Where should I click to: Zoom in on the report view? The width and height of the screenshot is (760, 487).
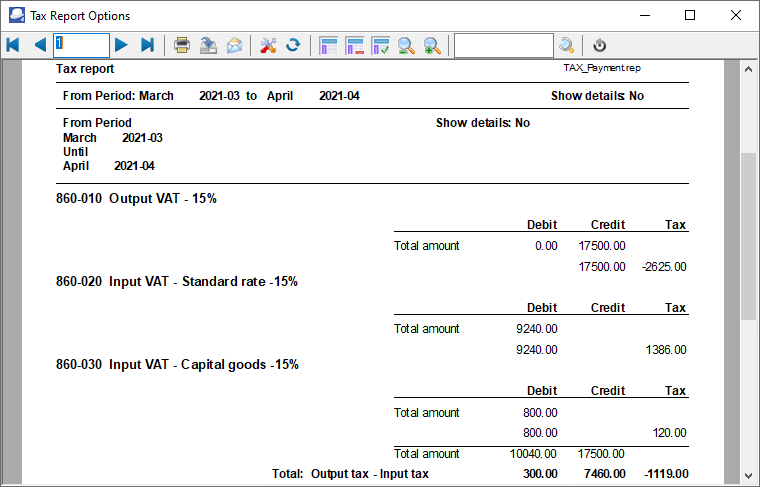point(433,45)
